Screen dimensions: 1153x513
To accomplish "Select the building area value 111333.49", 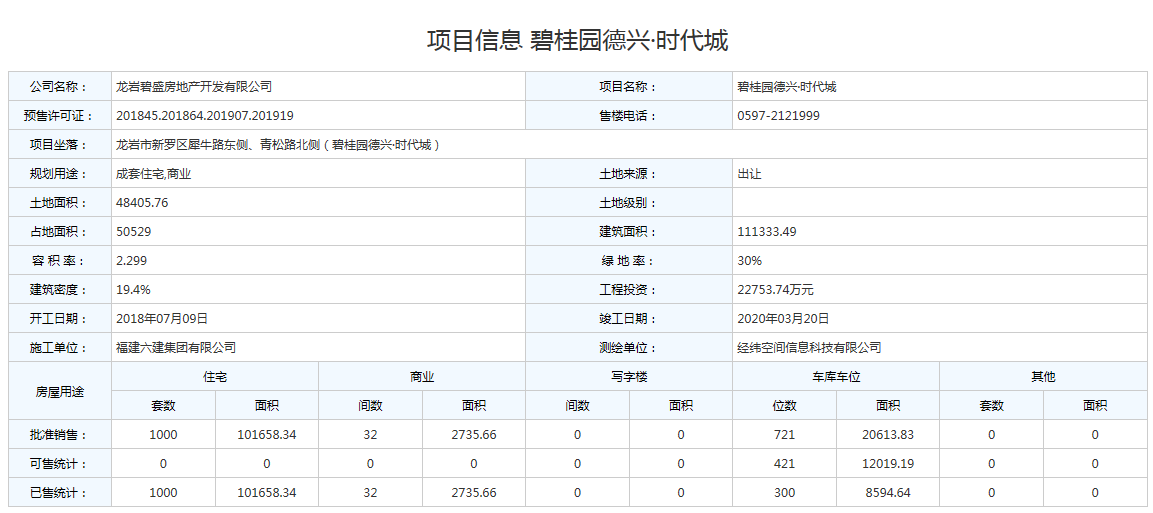I will point(766,232).
